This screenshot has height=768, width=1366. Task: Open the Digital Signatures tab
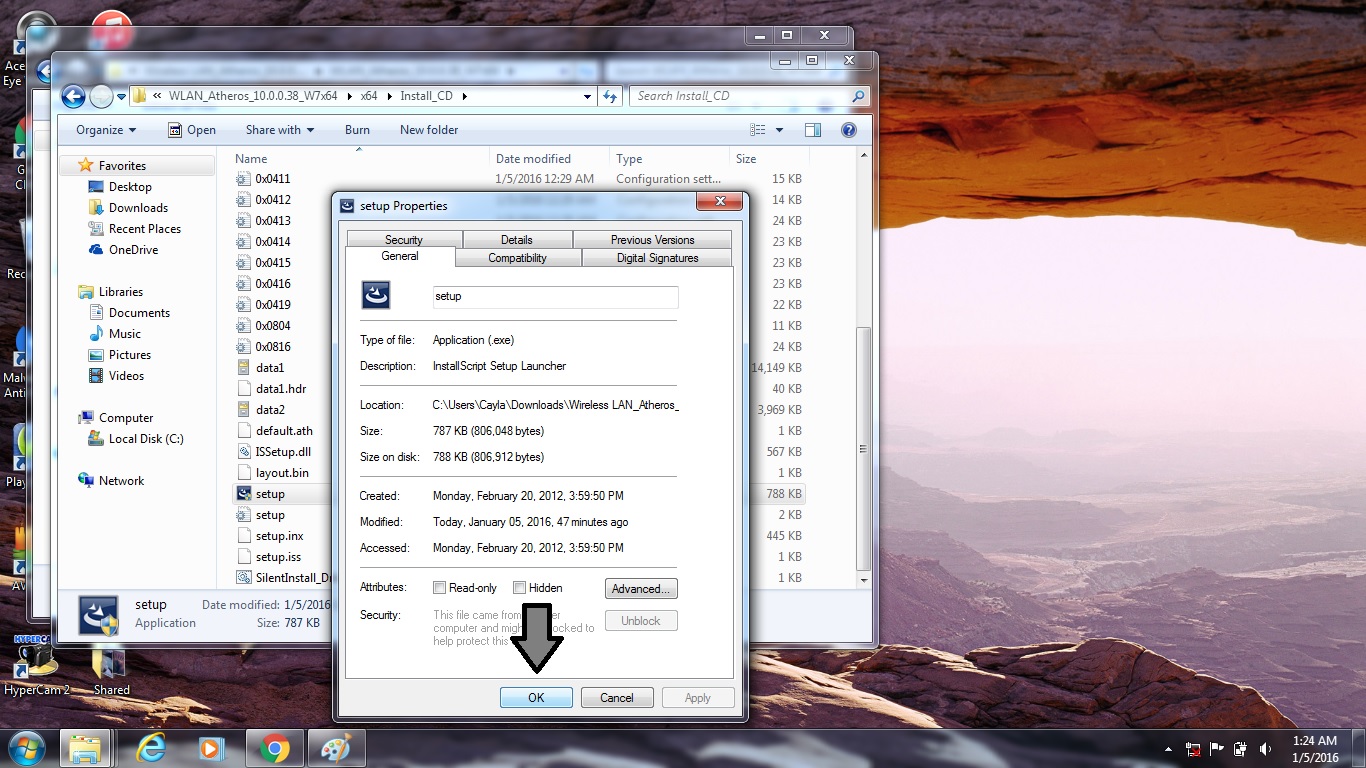tap(657, 258)
